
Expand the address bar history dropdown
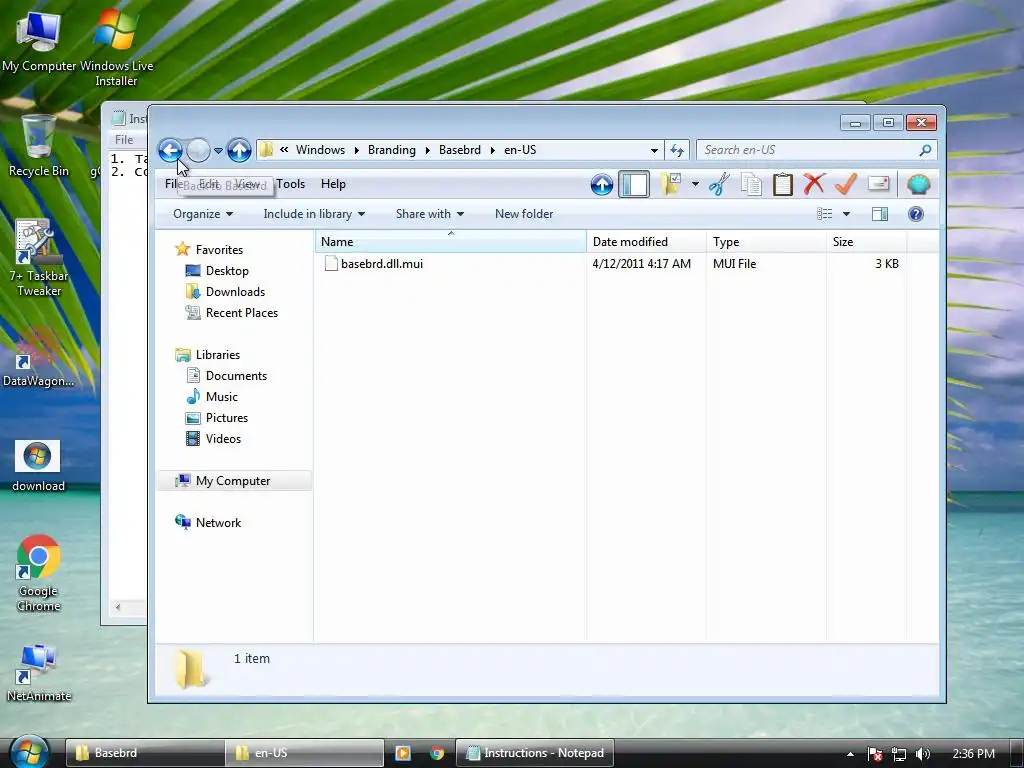pos(654,151)
